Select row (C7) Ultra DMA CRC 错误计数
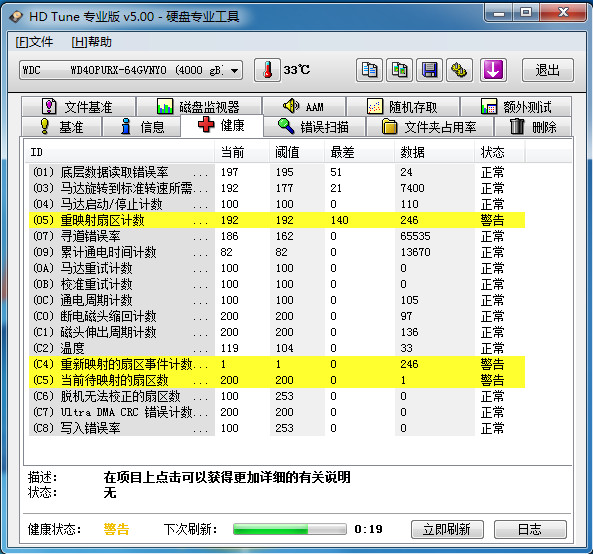This screenshot has height=554, width=593. tap(277, 412)
